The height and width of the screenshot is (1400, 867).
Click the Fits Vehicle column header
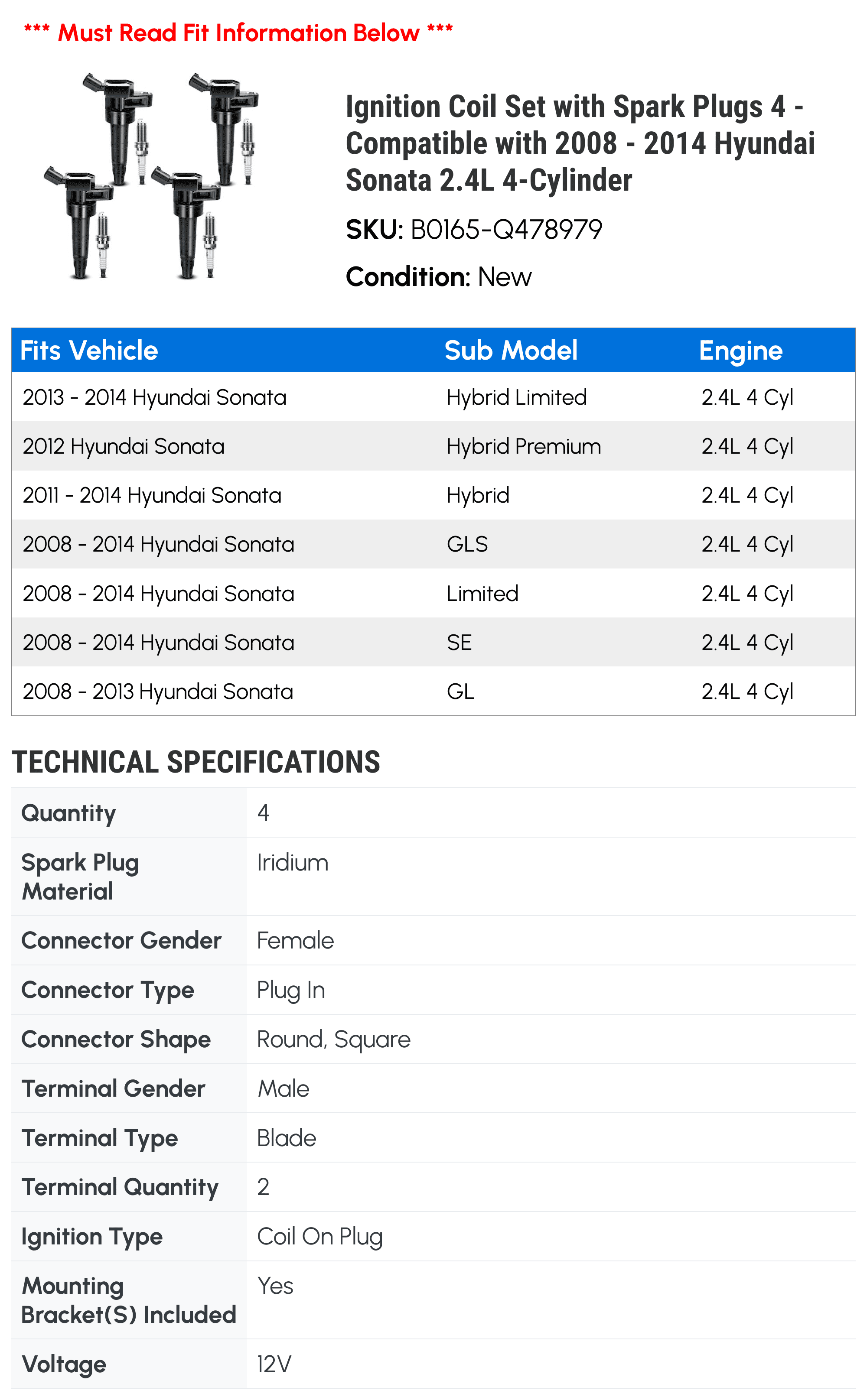point(89,350)
